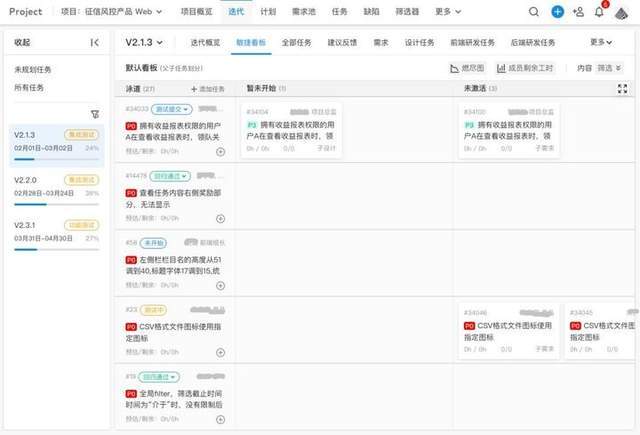Screen dimensions: 640x435
Task: Click the filter funnel icon in sidebar
Action: [95, 114]
